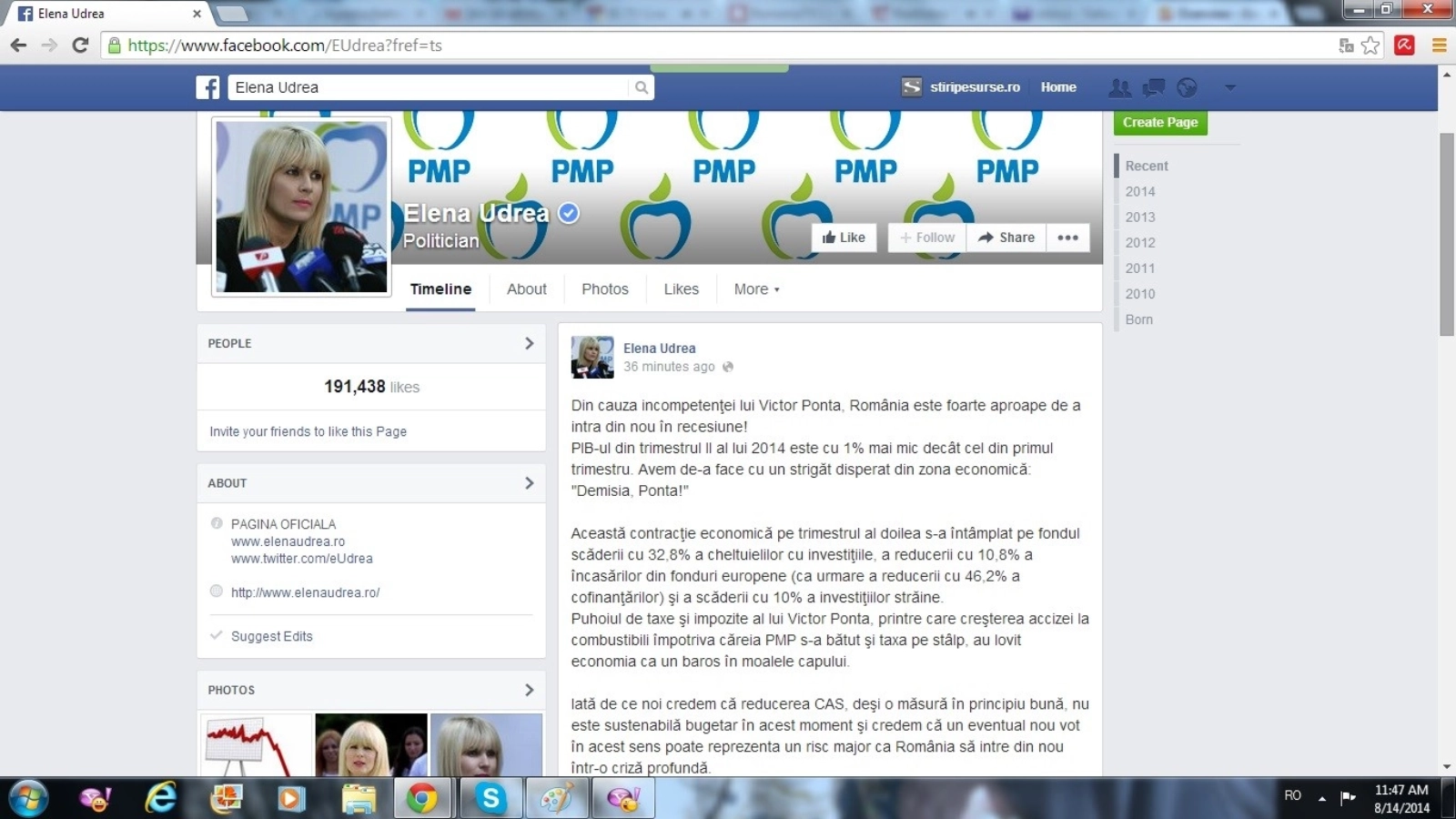
Task: Expand the People section chevron
Action: click(x=529, y=343)
